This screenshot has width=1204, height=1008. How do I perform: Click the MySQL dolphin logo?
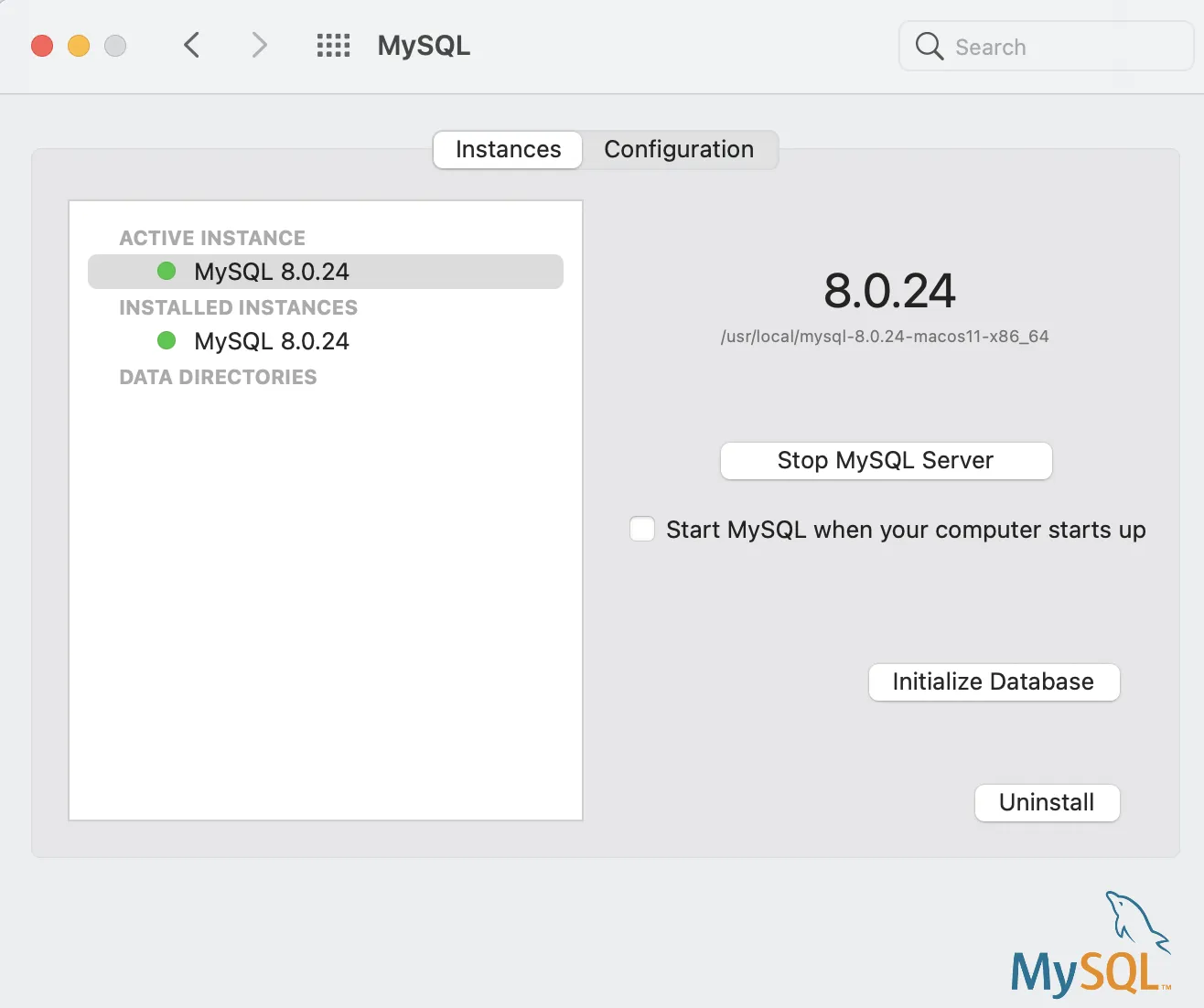[x=1091, y=943]
